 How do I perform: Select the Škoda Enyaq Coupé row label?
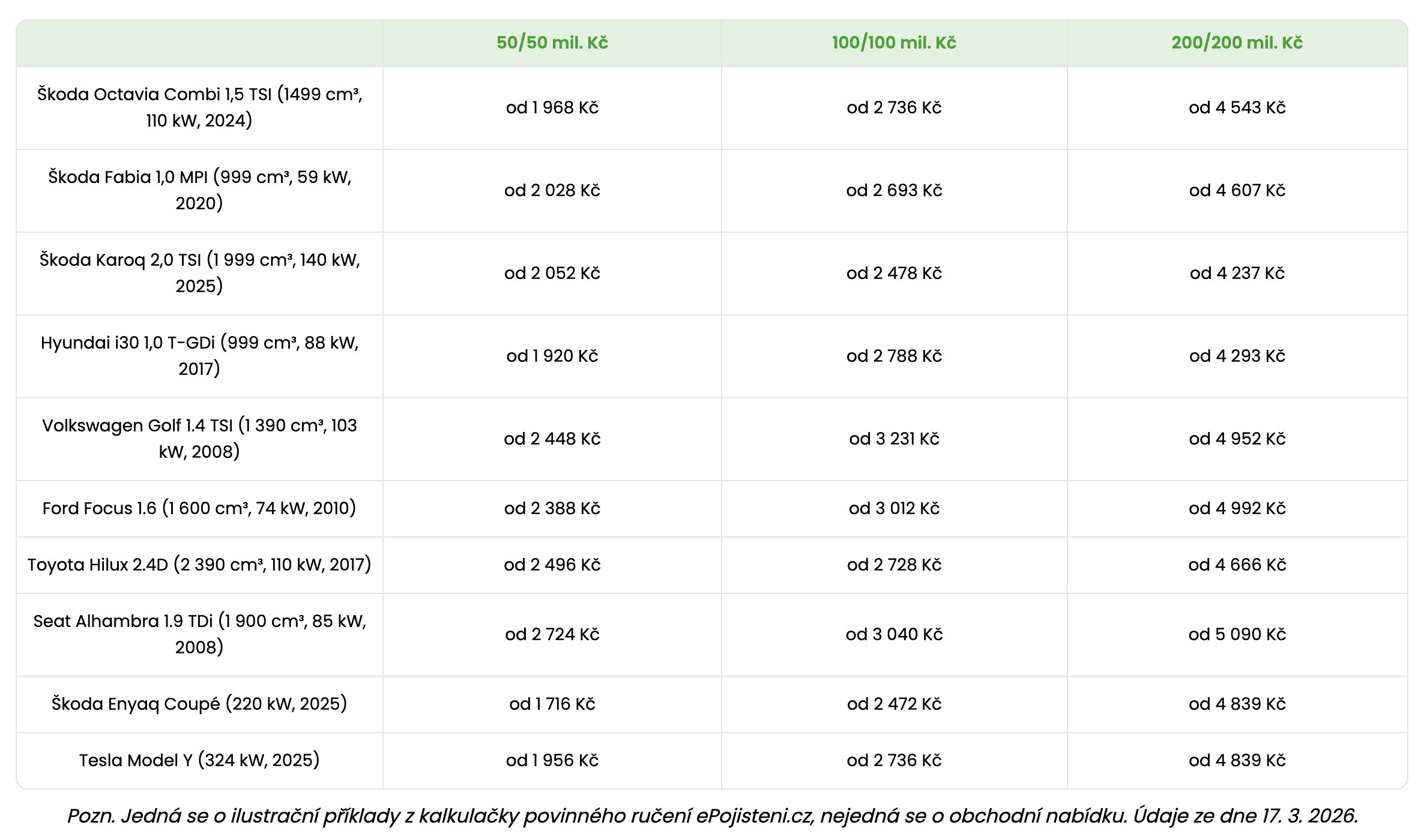199,704
